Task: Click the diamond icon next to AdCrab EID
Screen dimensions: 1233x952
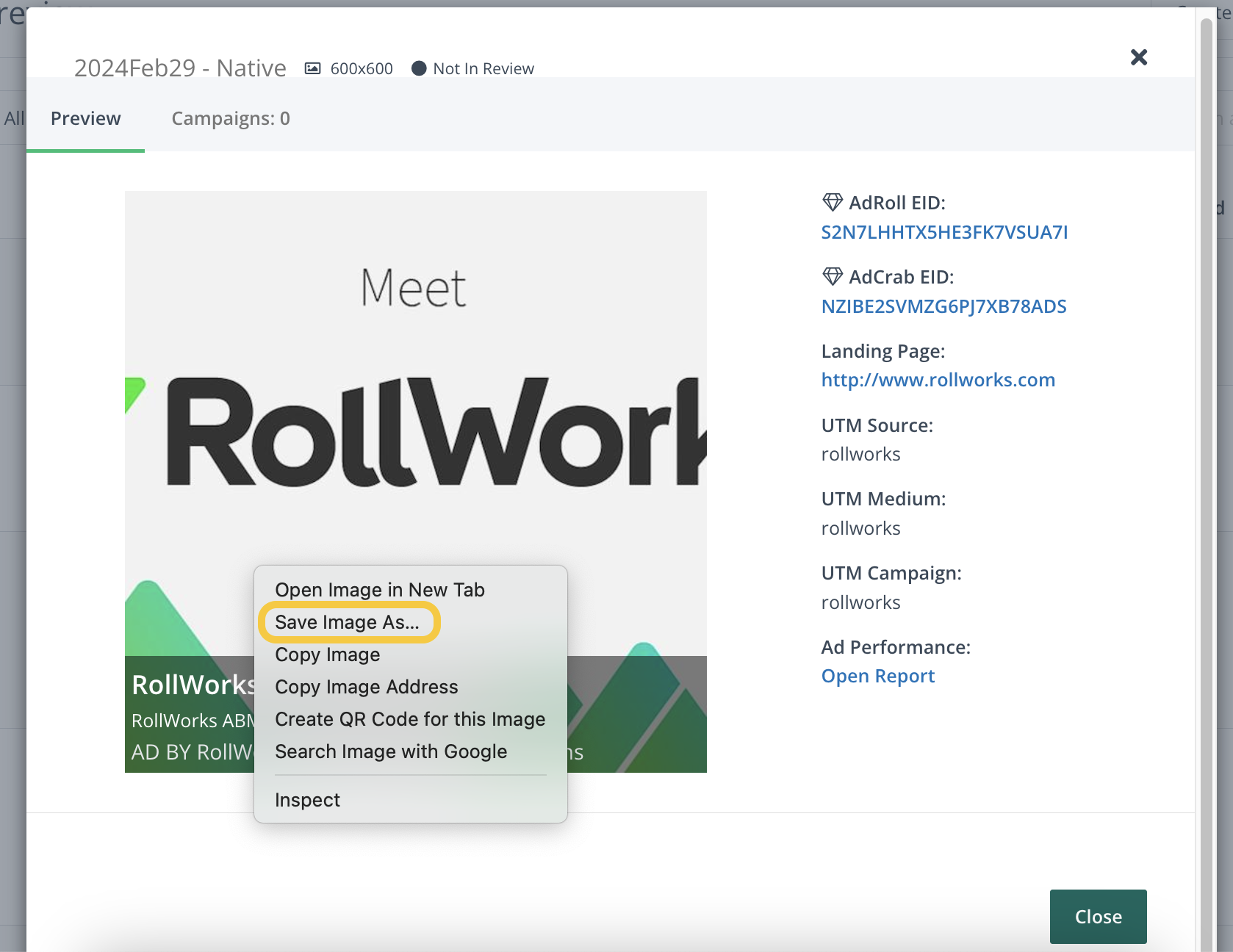Action: tap(833, 276)
